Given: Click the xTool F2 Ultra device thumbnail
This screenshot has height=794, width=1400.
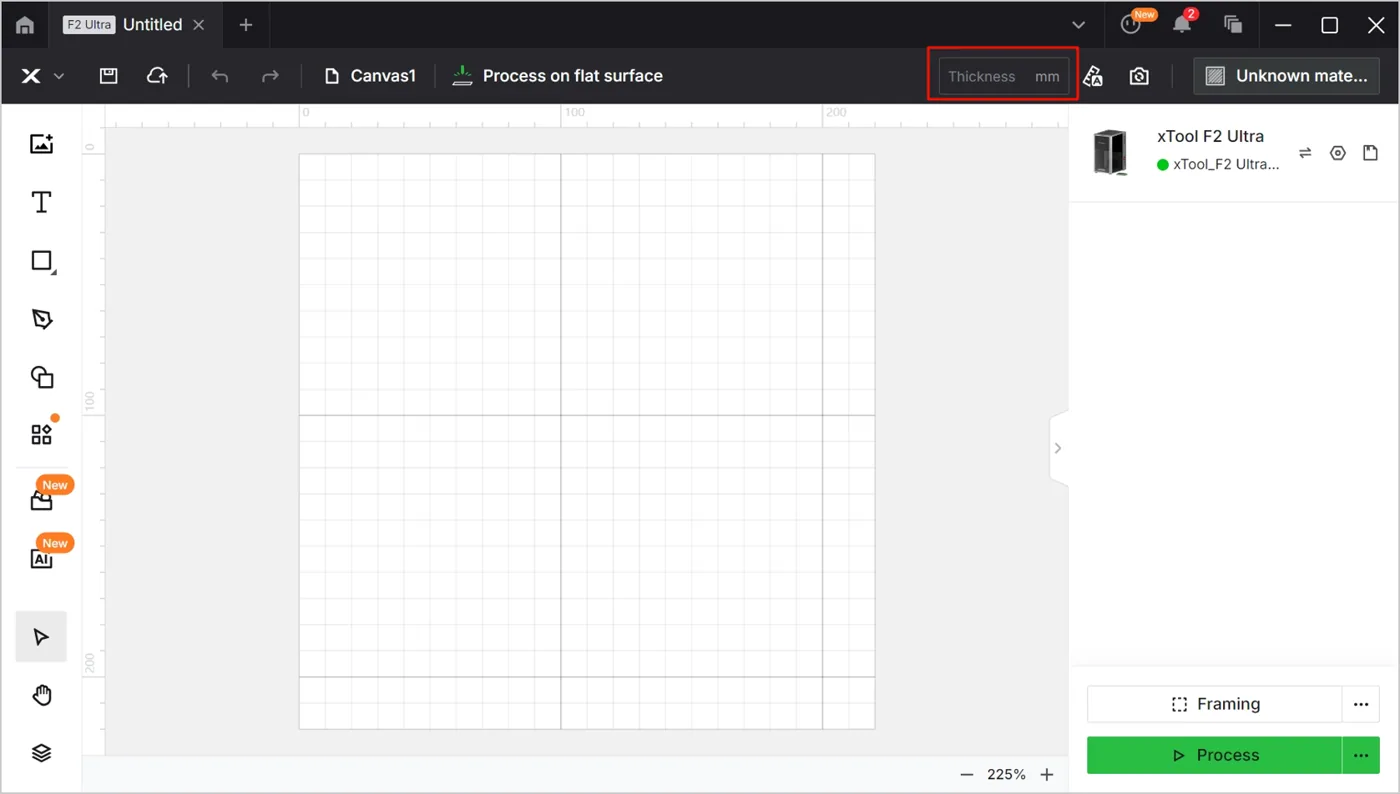Looking at the screenshot, I should (x=1110, y=152).
